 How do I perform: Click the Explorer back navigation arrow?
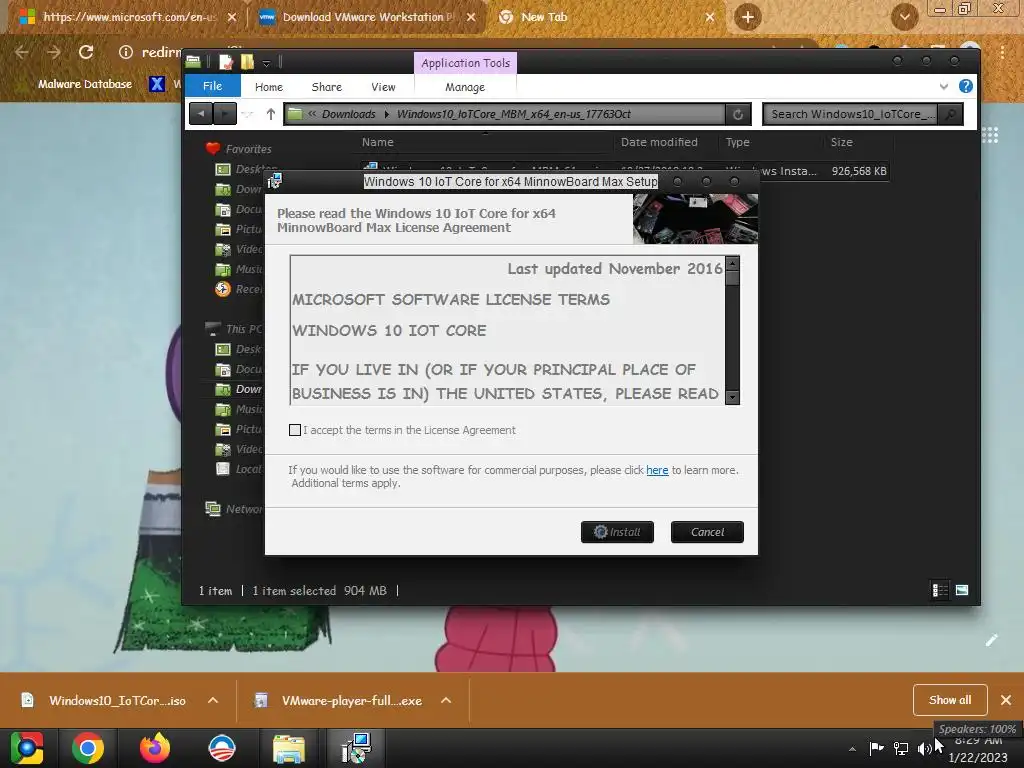click(200, 114)
